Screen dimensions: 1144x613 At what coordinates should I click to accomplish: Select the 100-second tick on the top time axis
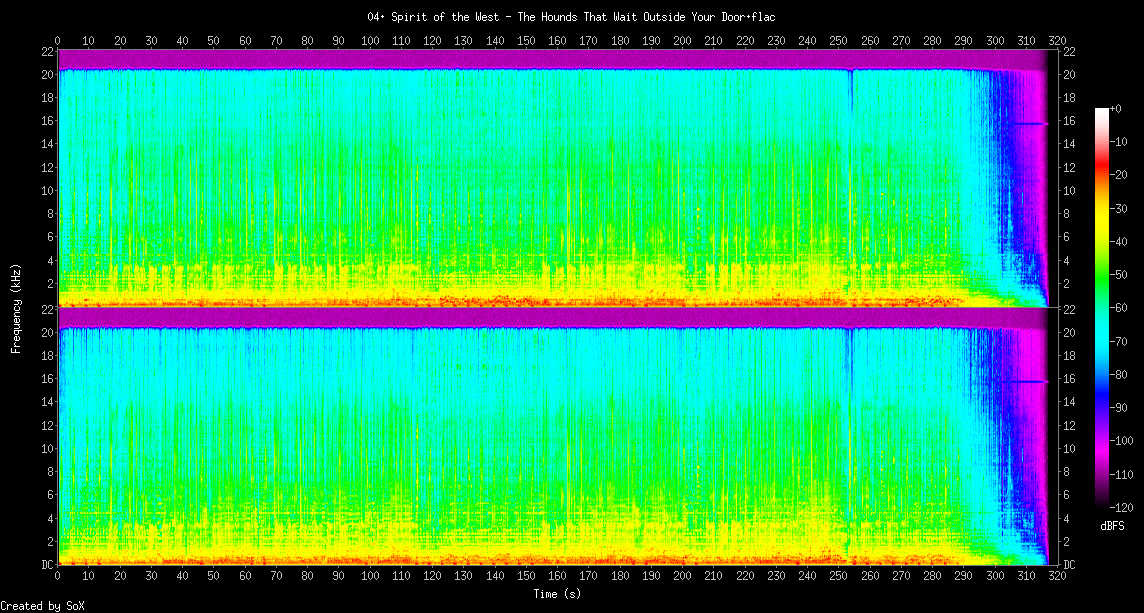pyautogui.click(x=370, y=41)
